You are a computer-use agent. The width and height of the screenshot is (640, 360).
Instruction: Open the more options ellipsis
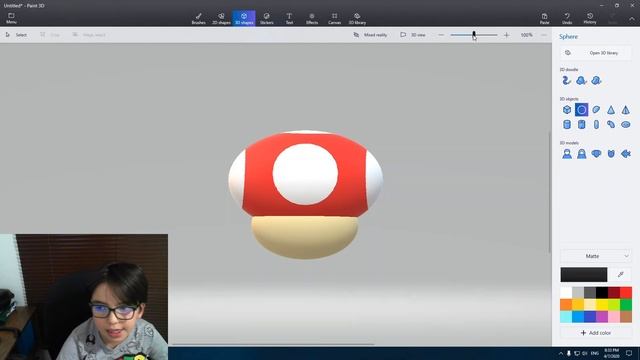544,35
